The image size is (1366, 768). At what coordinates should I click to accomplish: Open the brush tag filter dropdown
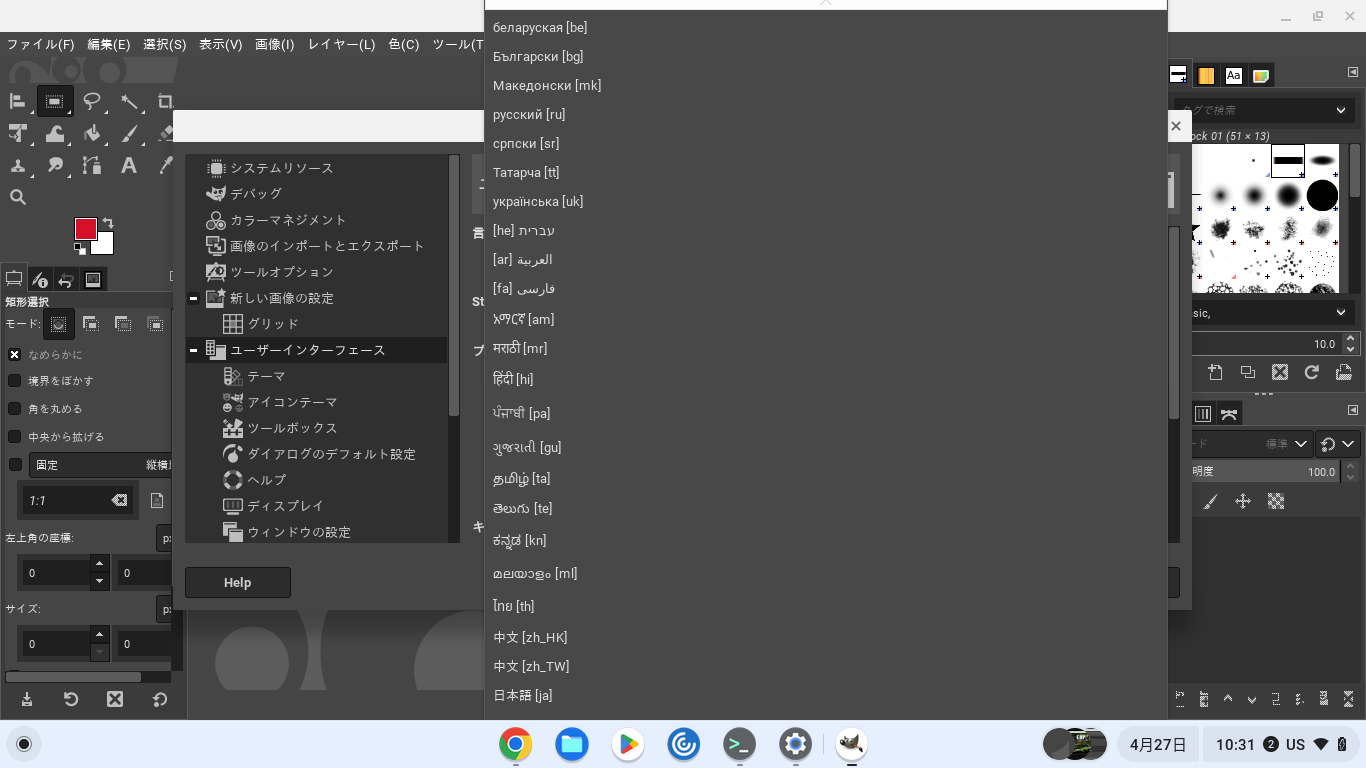1340,110
